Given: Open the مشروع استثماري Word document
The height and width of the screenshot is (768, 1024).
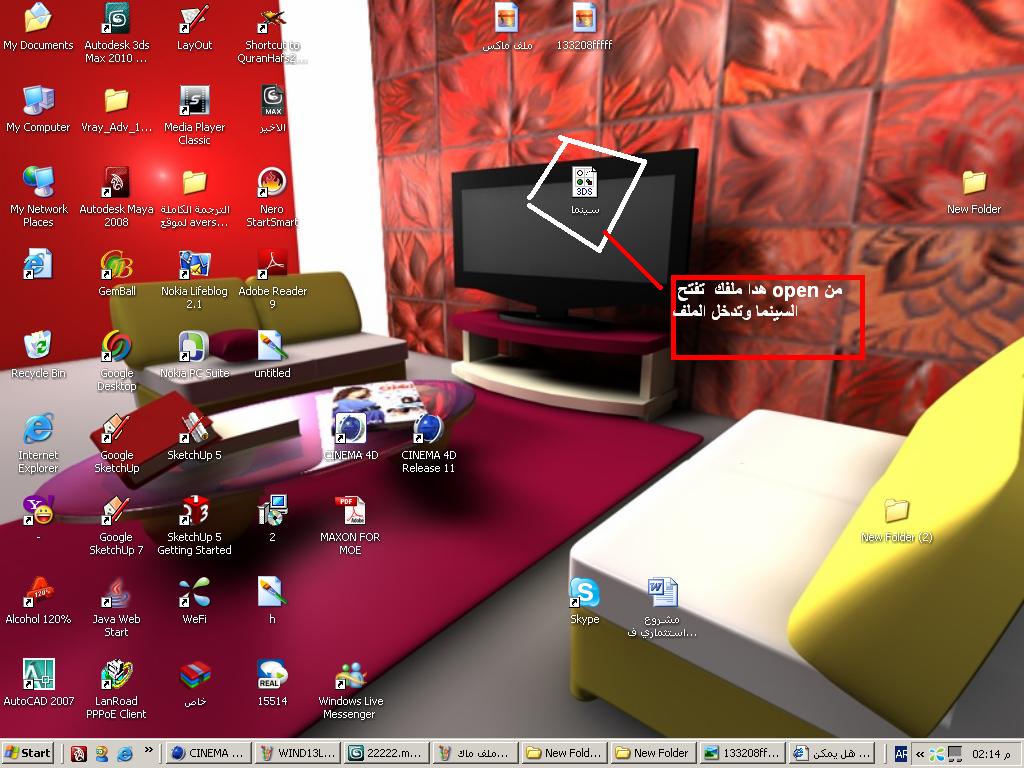Looking at the screenshot, I should point(662,607).
